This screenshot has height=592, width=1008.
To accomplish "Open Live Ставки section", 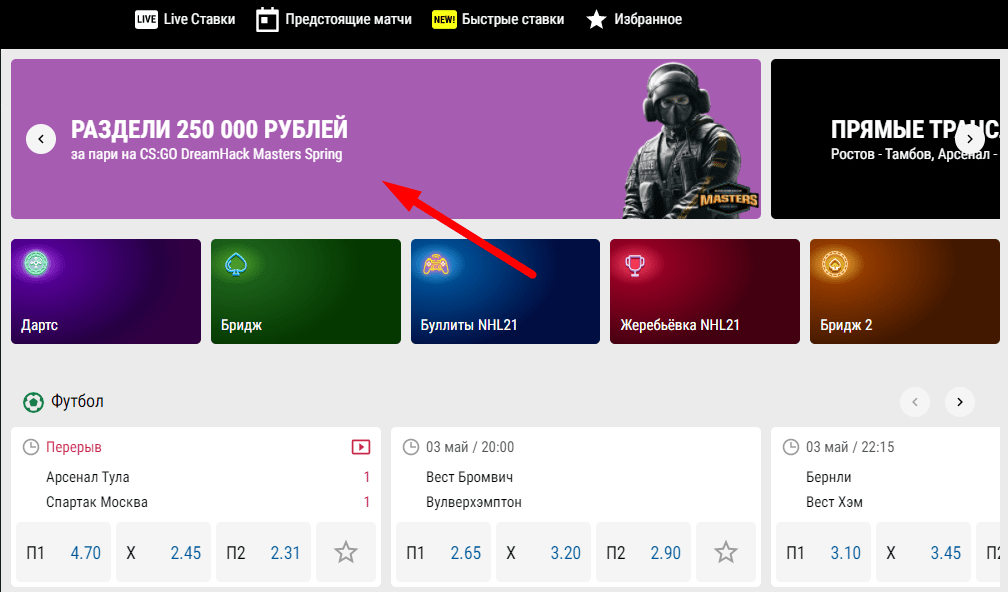I will (x=185, y=19).
